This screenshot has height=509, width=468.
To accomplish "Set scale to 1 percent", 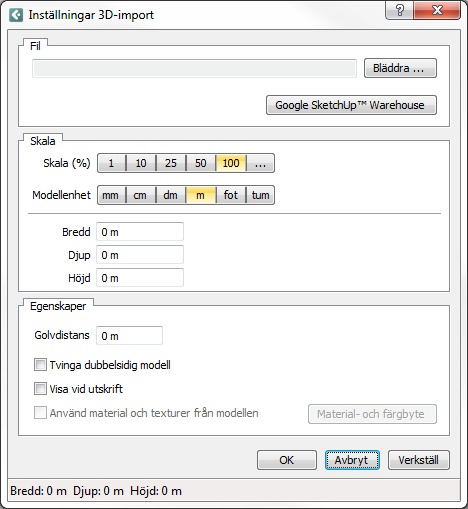I will pyautogui.click(x=112, y=163).
